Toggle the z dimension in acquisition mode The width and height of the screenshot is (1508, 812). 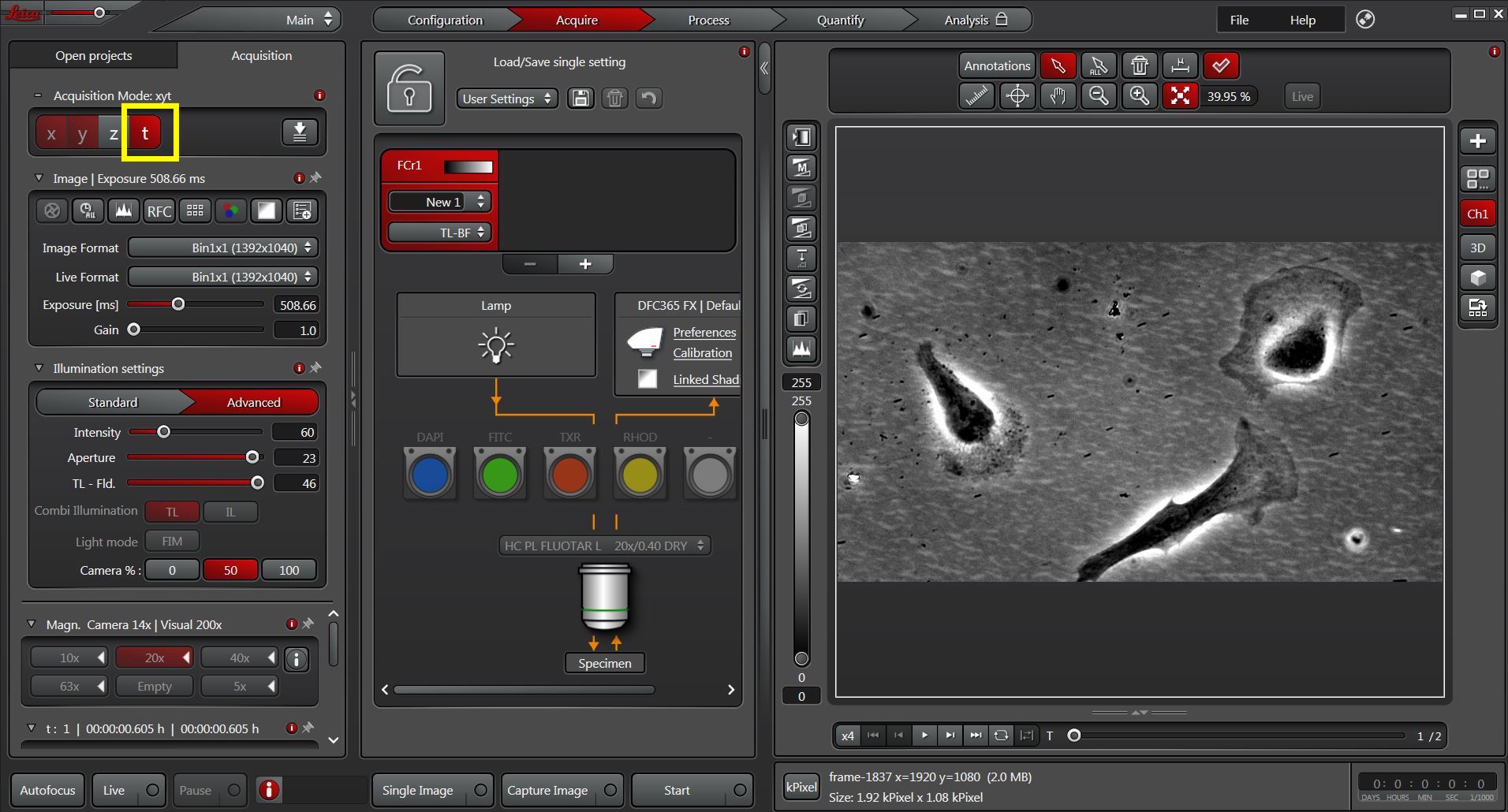click(114, 133)
